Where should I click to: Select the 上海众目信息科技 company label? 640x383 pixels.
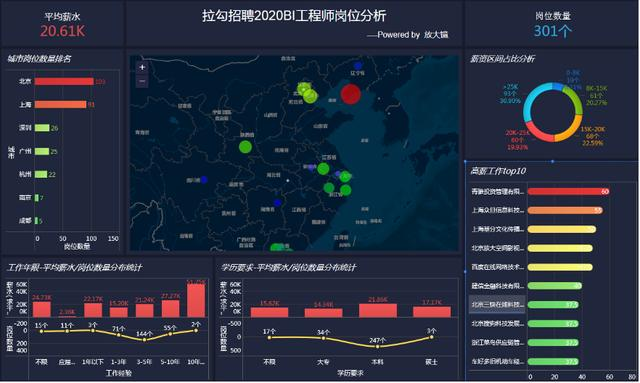[498, 210]
